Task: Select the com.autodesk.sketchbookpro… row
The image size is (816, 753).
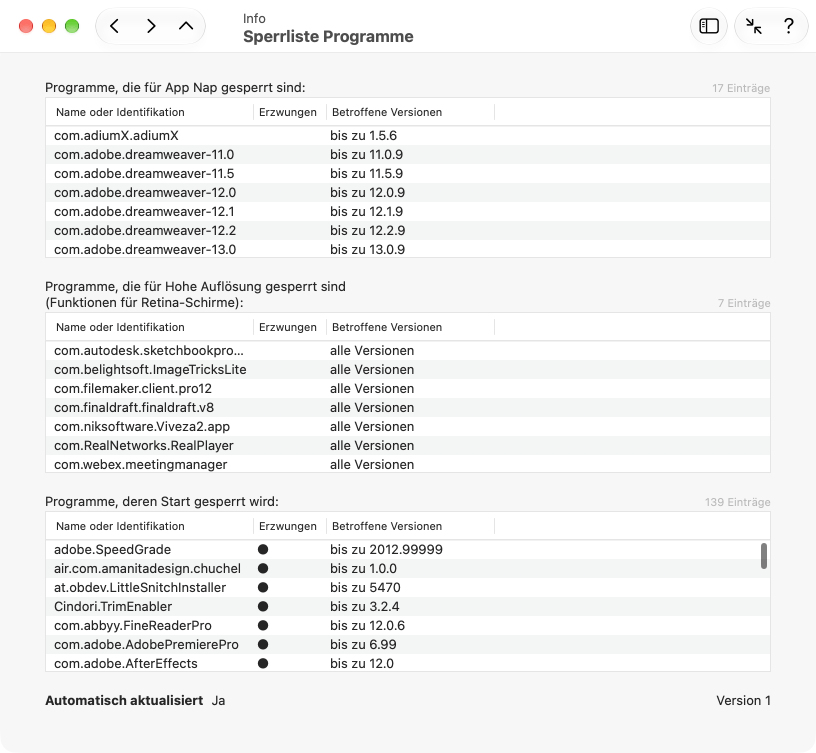Action: pos(408,351)
